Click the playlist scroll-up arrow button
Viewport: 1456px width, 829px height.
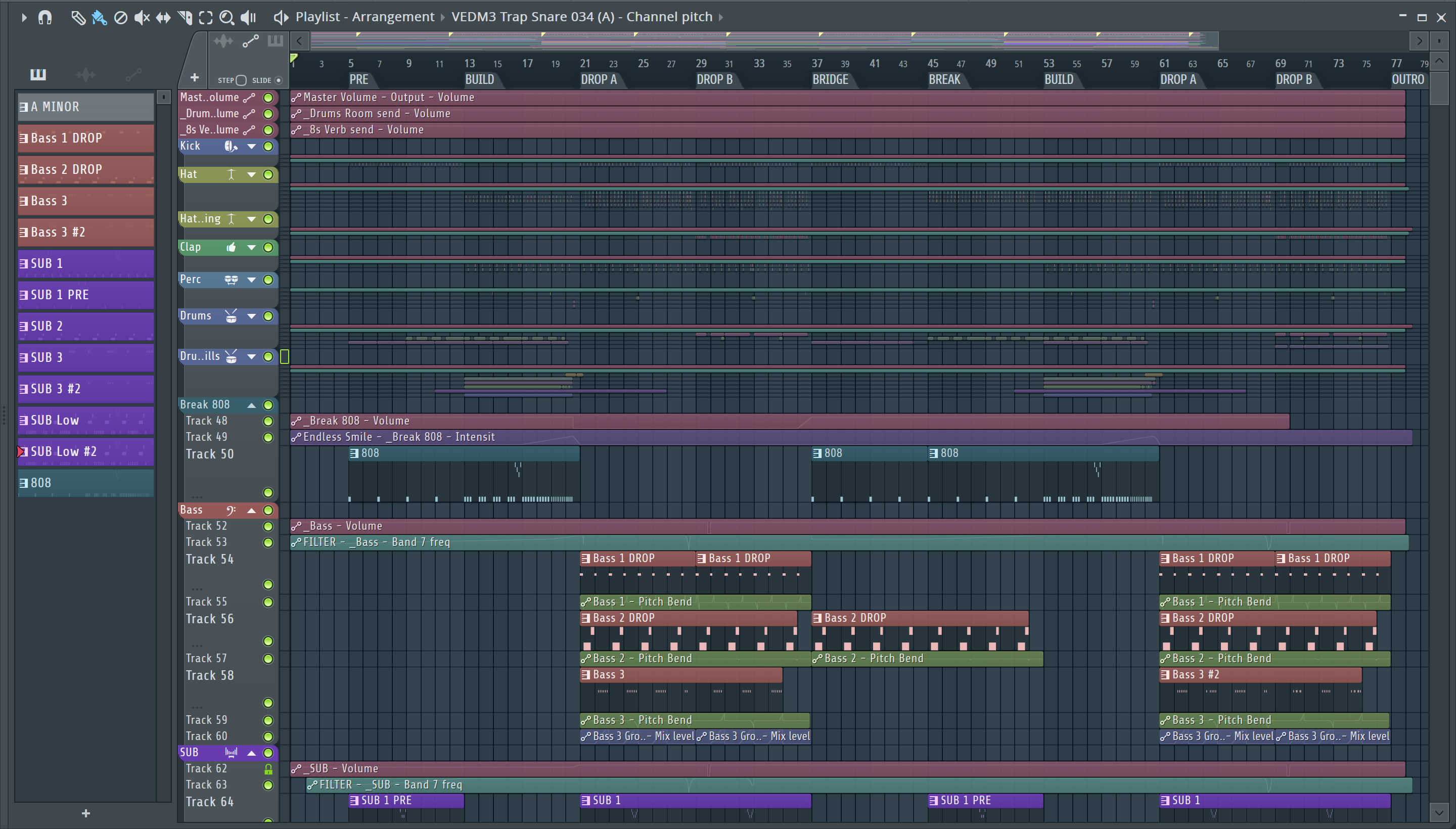[x=1439, y=60]
